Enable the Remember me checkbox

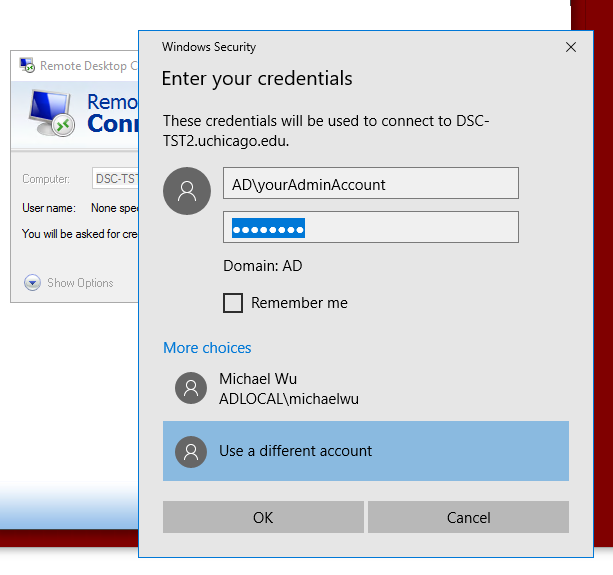[x=233, y=303]
